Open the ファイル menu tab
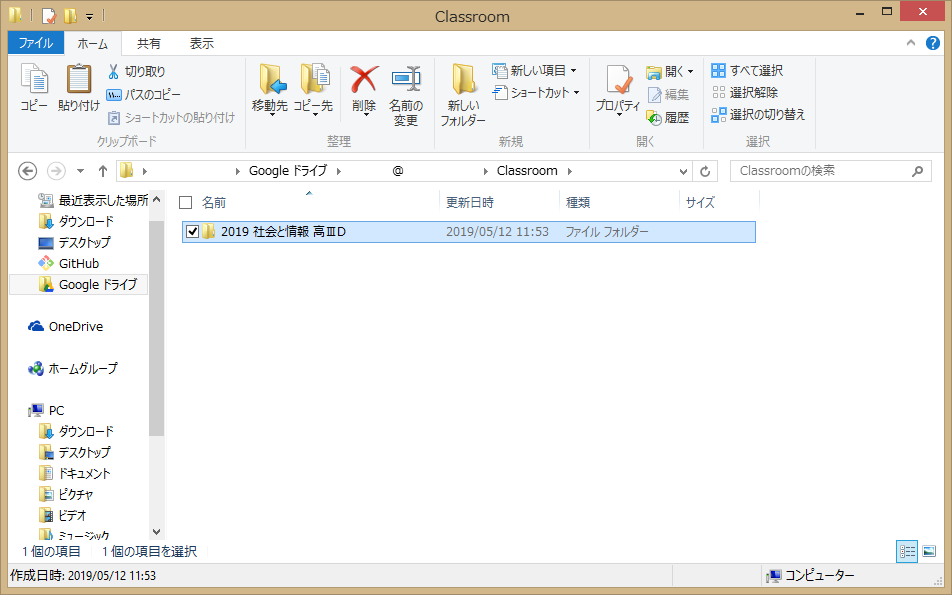This screenshot has height=595, width=952. coord(36,43)
